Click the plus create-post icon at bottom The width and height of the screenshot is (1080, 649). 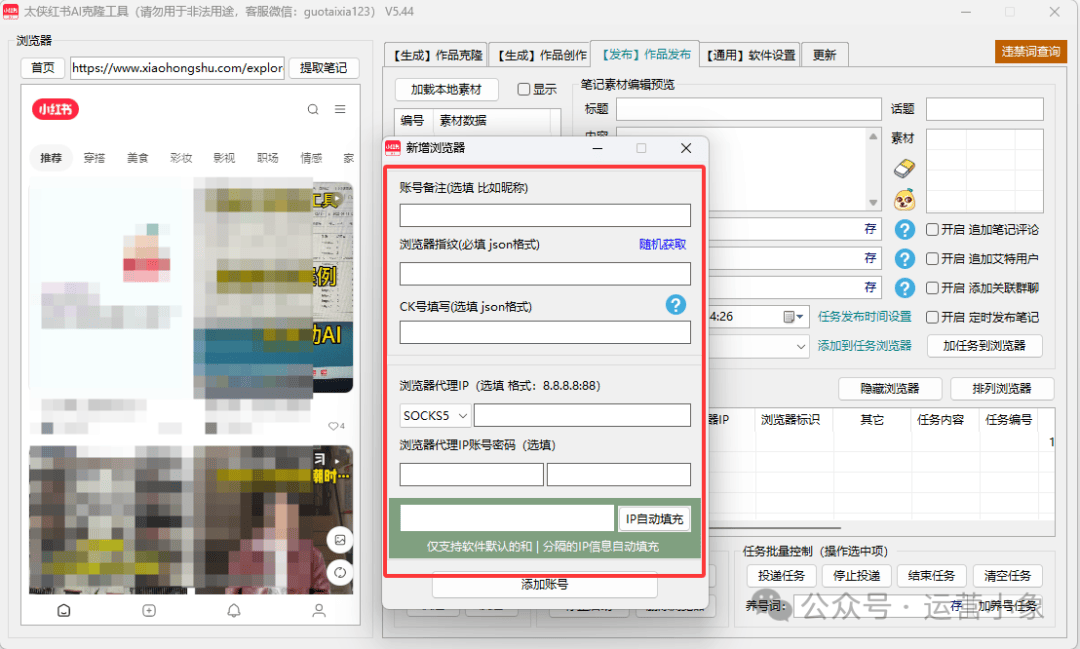coord(149,610)
